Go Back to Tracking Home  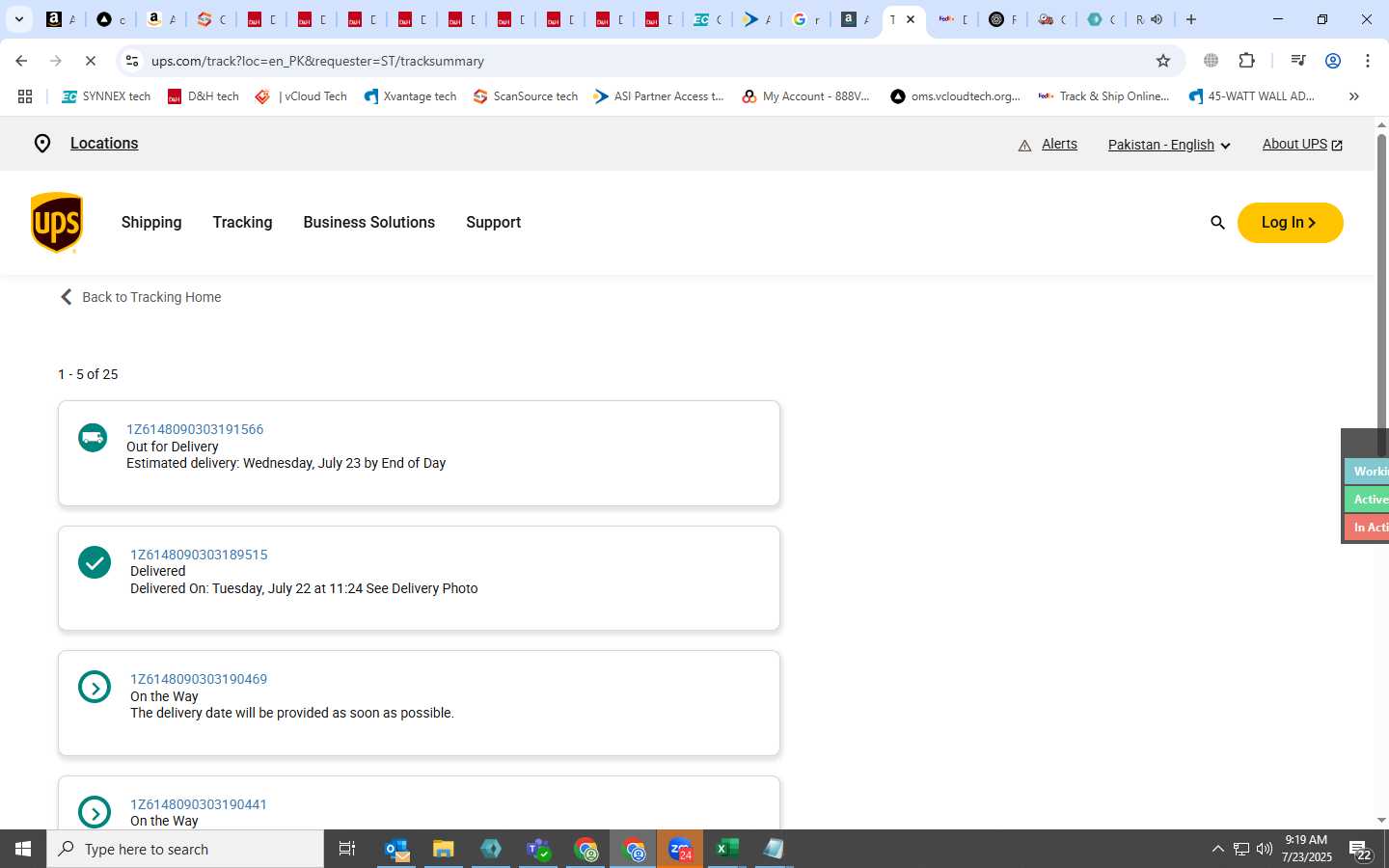[141, 297]
